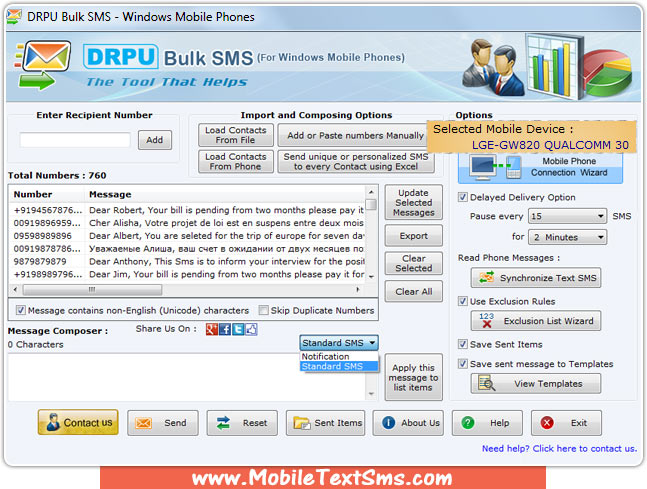Select the Cher Alisha message row
This screenshot has height=489, width=647.
[x=188, y=223]
